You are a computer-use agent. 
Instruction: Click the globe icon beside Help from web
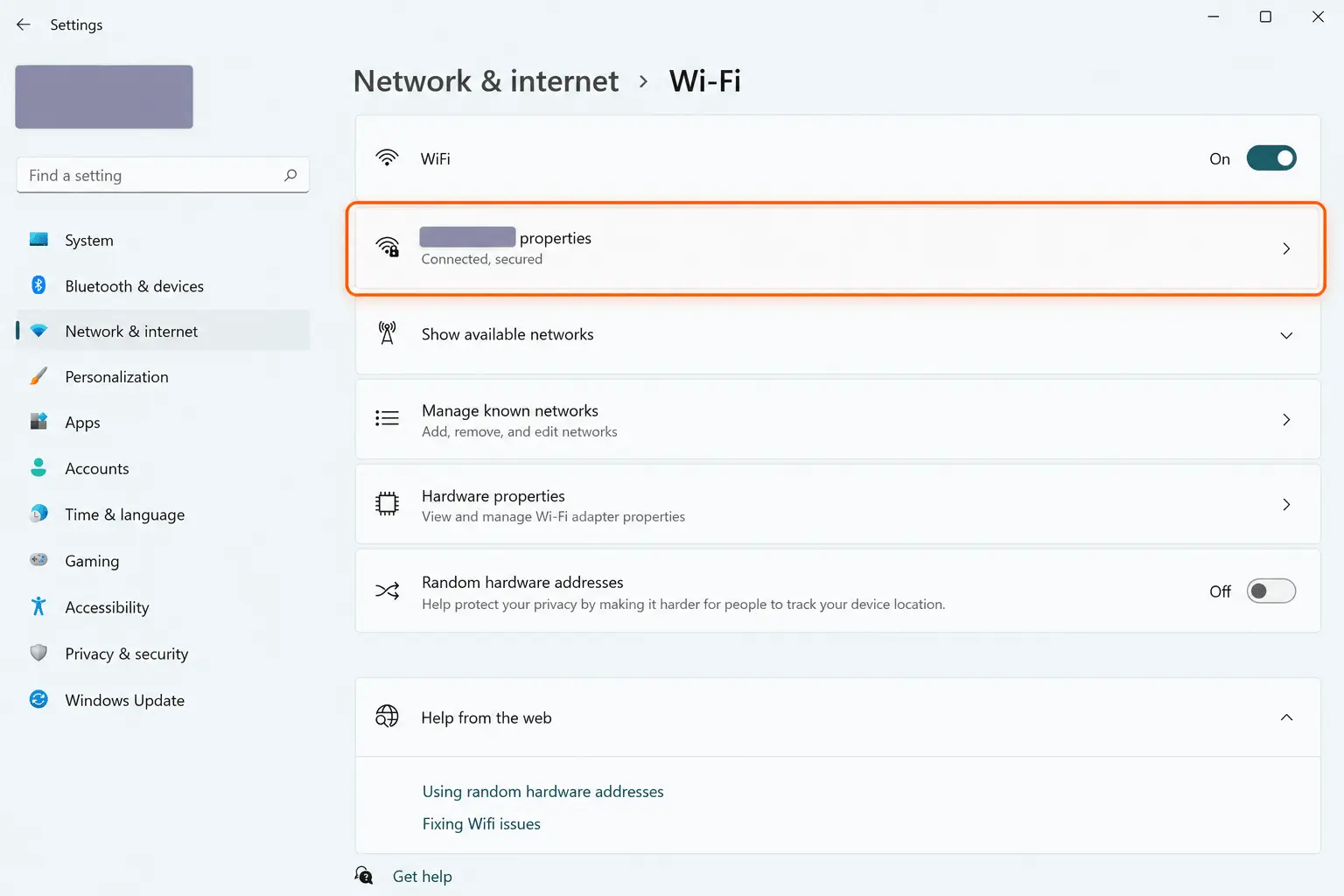coord(387,717)
